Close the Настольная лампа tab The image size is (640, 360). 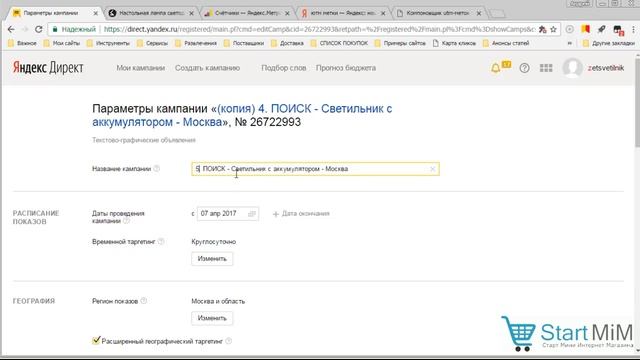191,13
